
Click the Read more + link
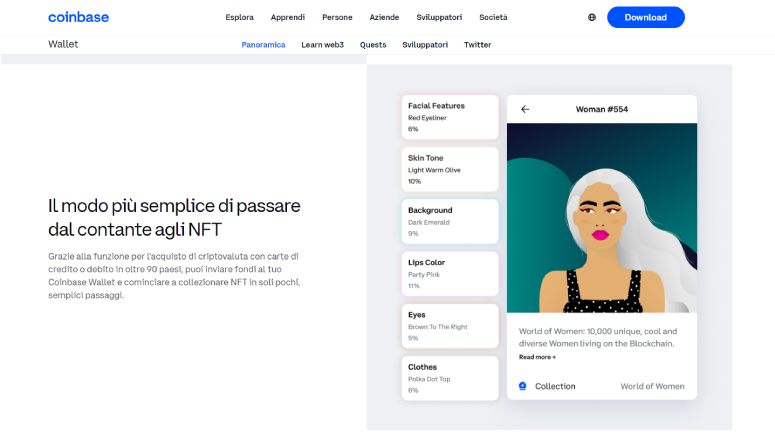point(537,357)
